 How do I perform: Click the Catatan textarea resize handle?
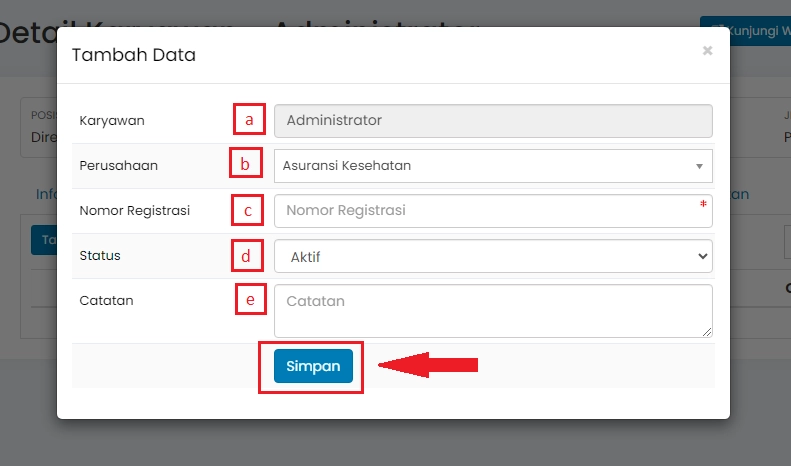coord(707,332)
